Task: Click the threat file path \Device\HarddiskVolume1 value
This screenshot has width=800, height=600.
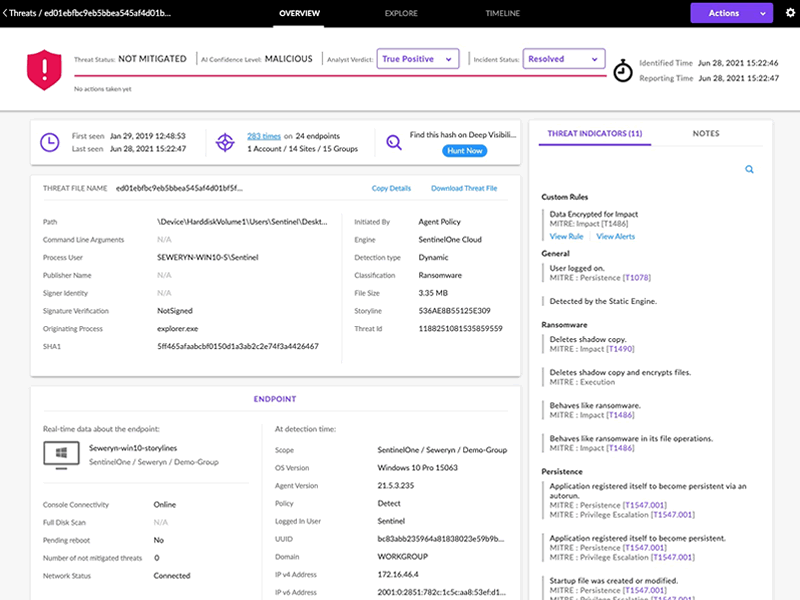Action: tap(242, 221)
